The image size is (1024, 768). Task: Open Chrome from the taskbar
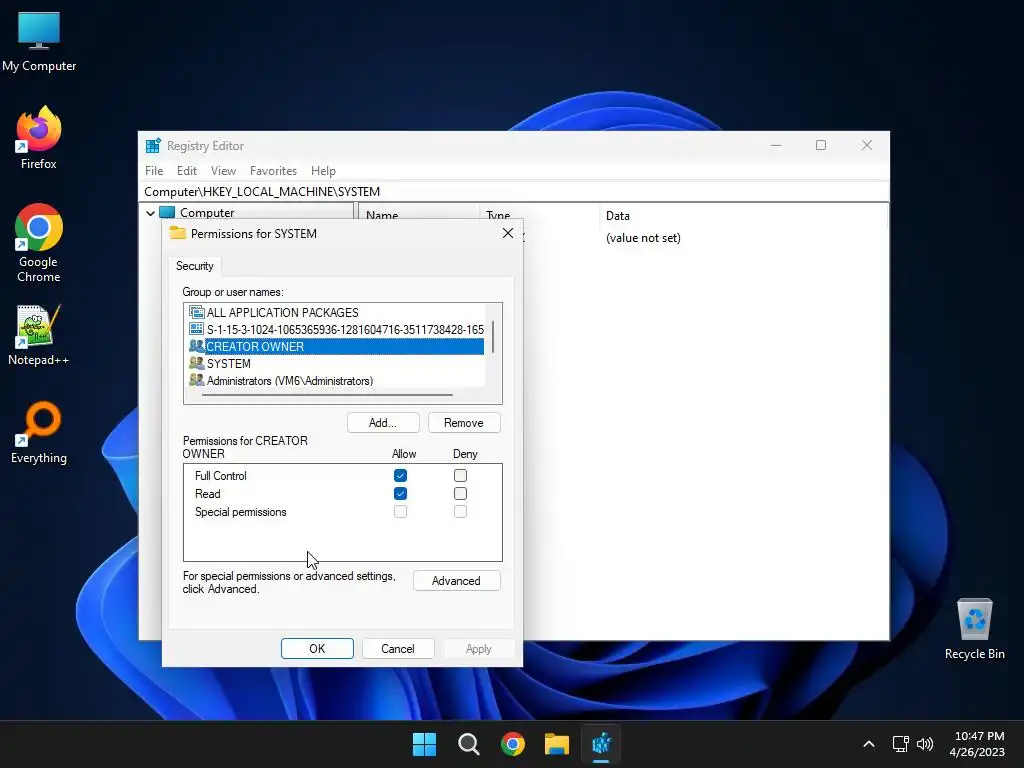pyautogui.click(x=513, y=744)
